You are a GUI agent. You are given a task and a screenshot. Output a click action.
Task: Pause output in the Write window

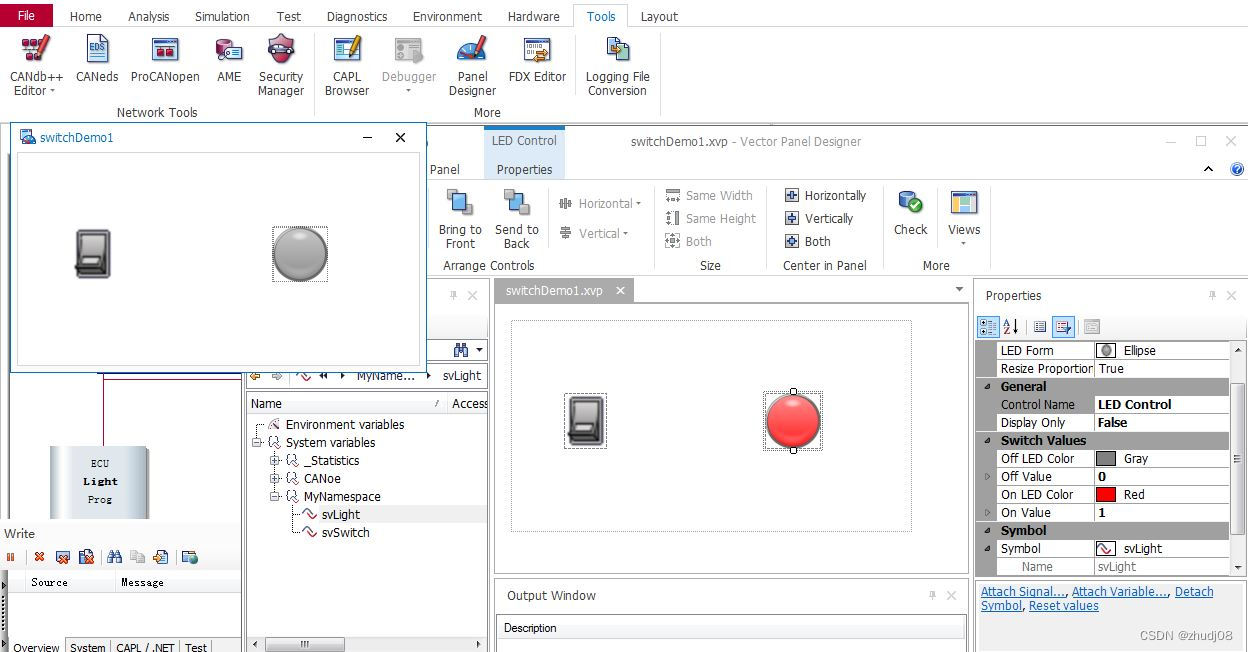pos(11,557)
